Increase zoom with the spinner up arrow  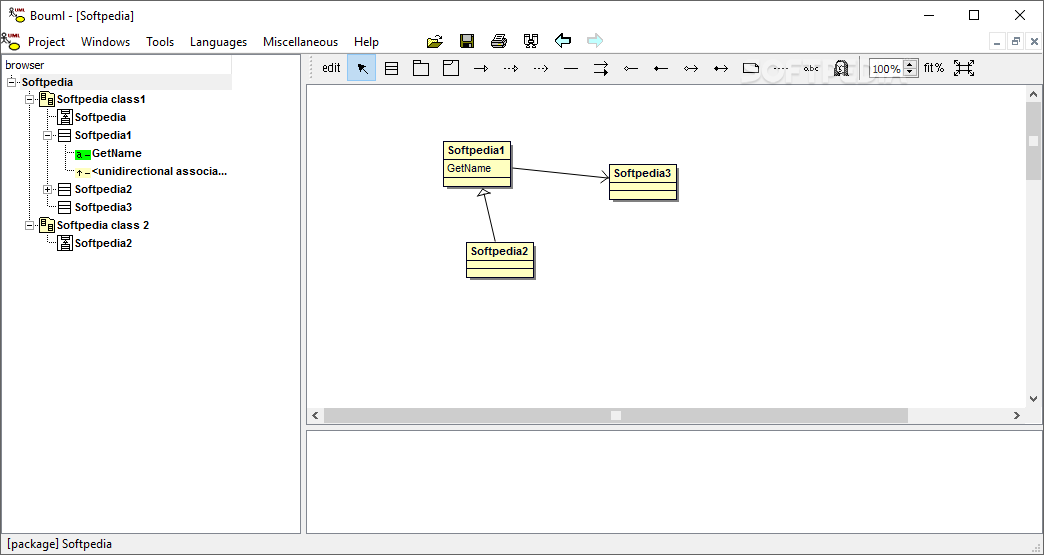click(911, 65)
